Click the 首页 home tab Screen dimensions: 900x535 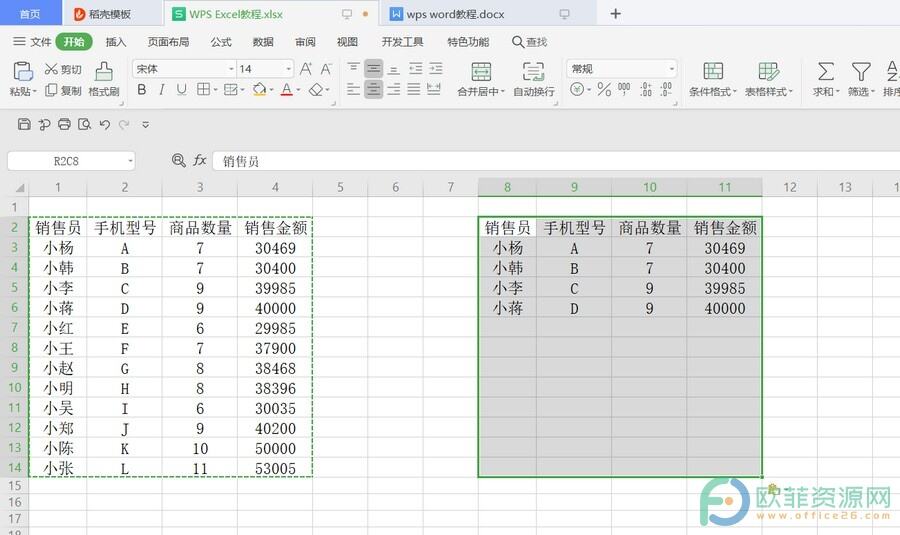tap(30, 14)
